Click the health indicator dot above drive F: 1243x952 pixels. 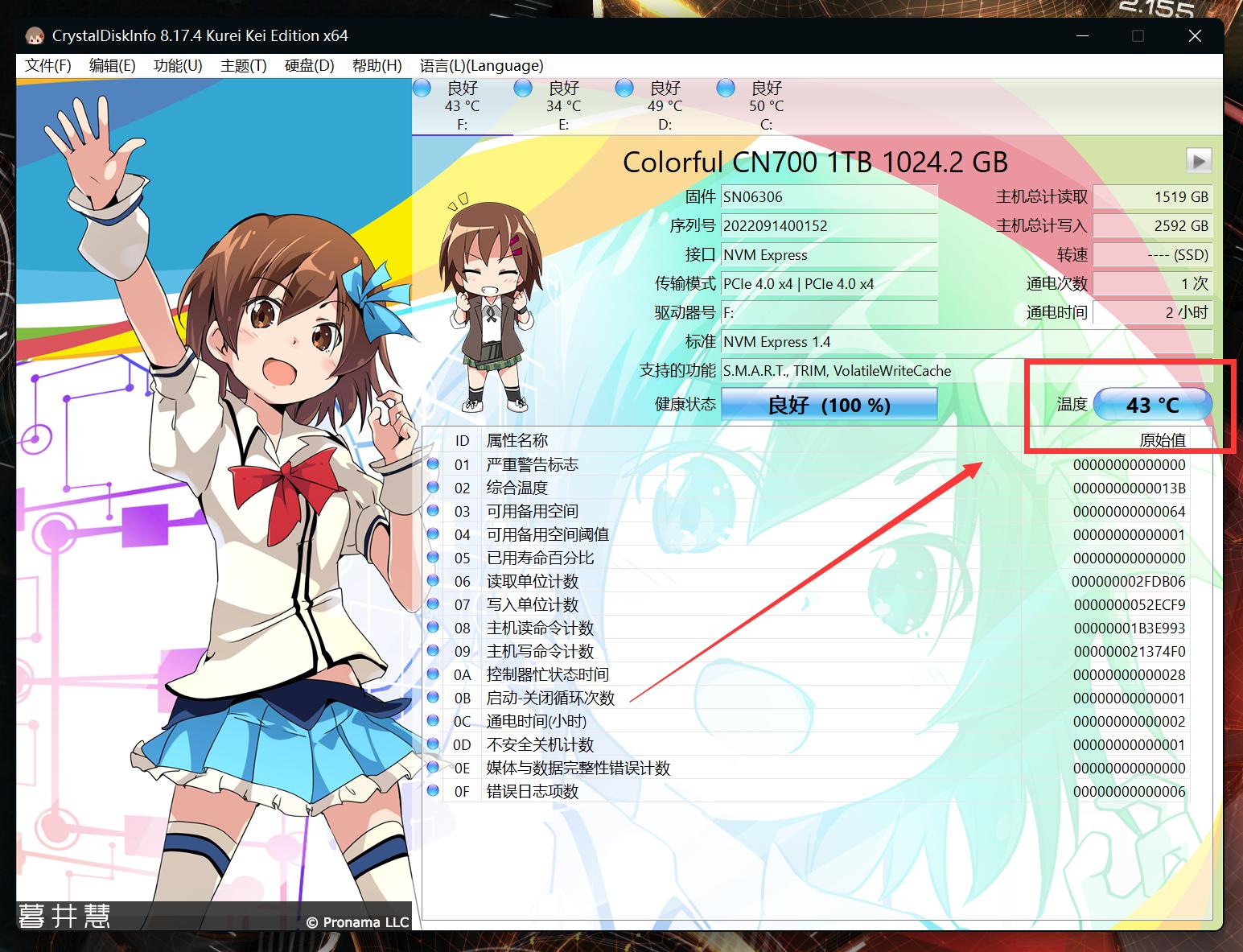(421, 87)
